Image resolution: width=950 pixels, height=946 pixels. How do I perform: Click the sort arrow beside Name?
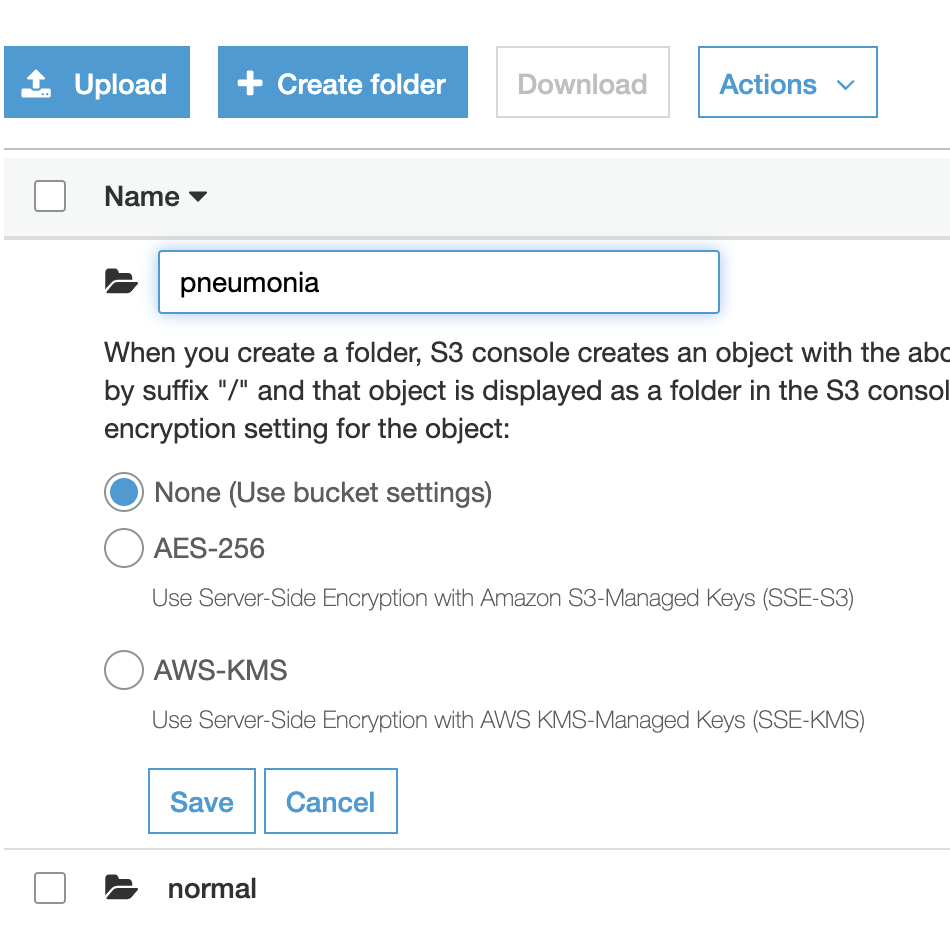tap(198, 197)
